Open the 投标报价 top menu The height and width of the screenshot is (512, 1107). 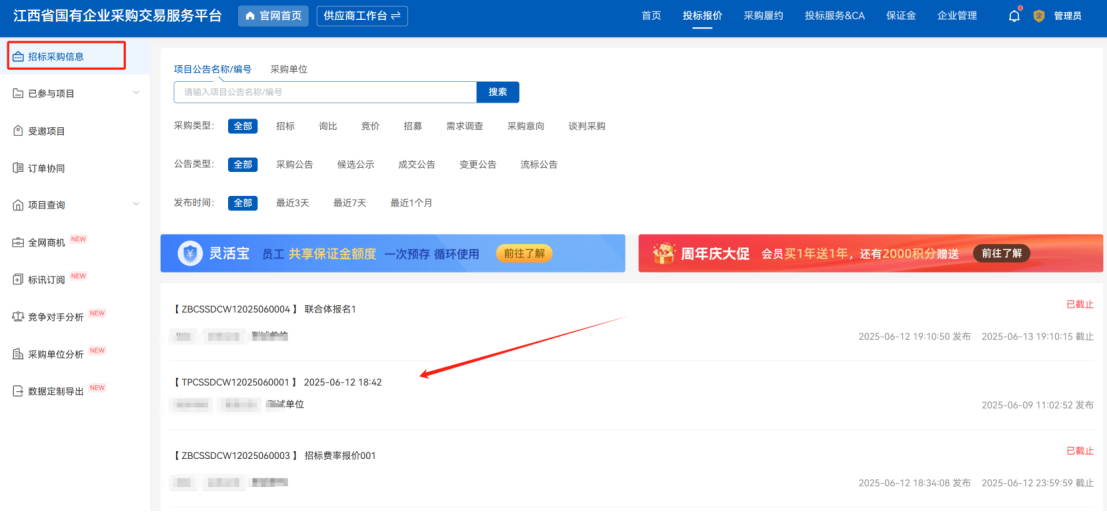pyautogui.click(x=702, y=16)
